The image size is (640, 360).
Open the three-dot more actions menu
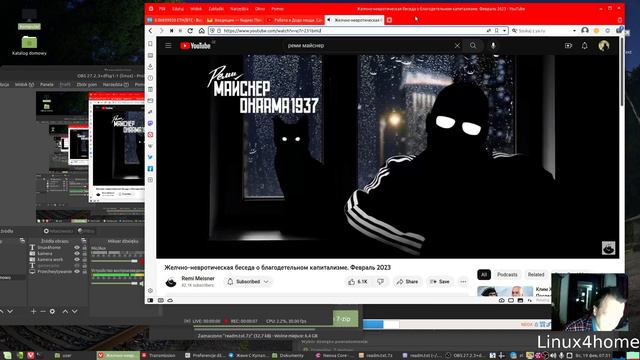coord(463,282)
